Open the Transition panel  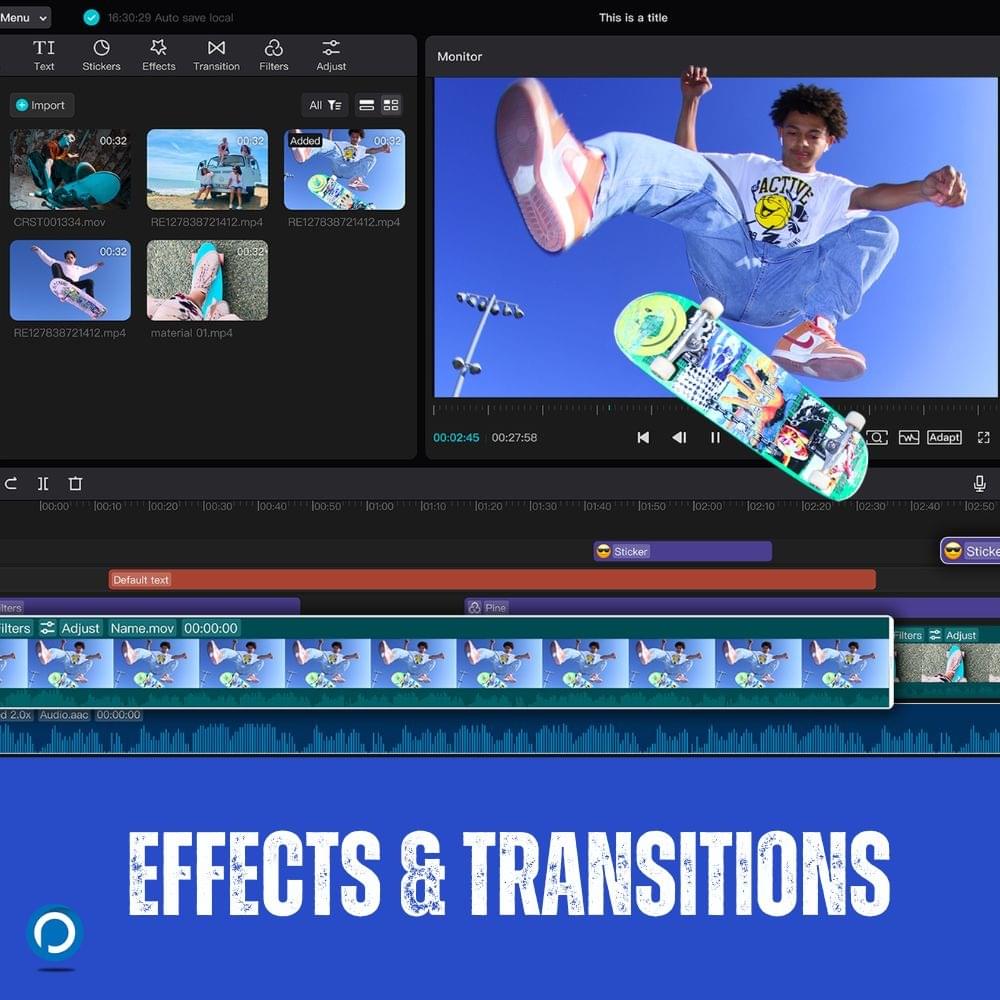click(x=216, y=55)
